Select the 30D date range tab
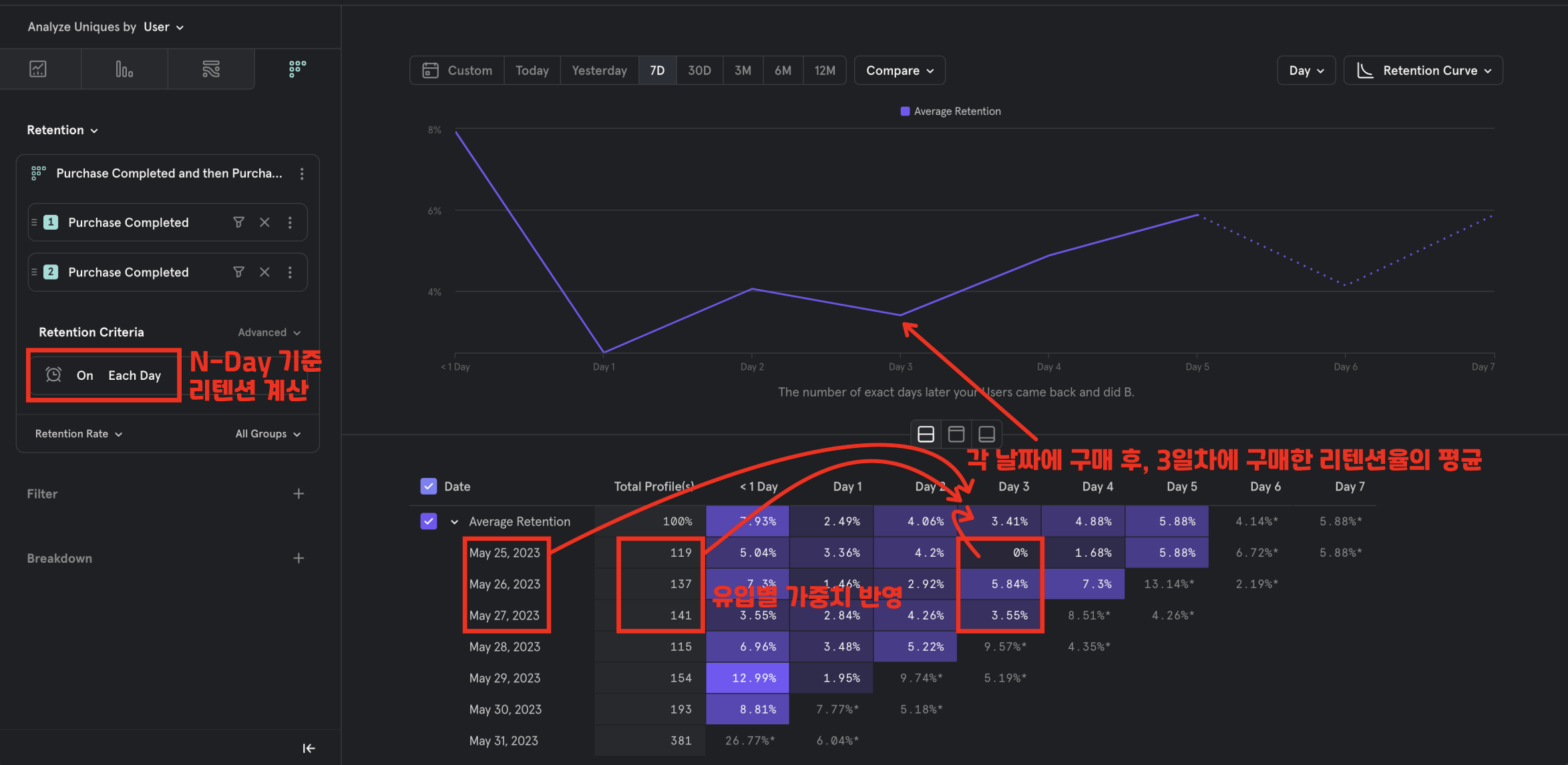 (699, 70)
